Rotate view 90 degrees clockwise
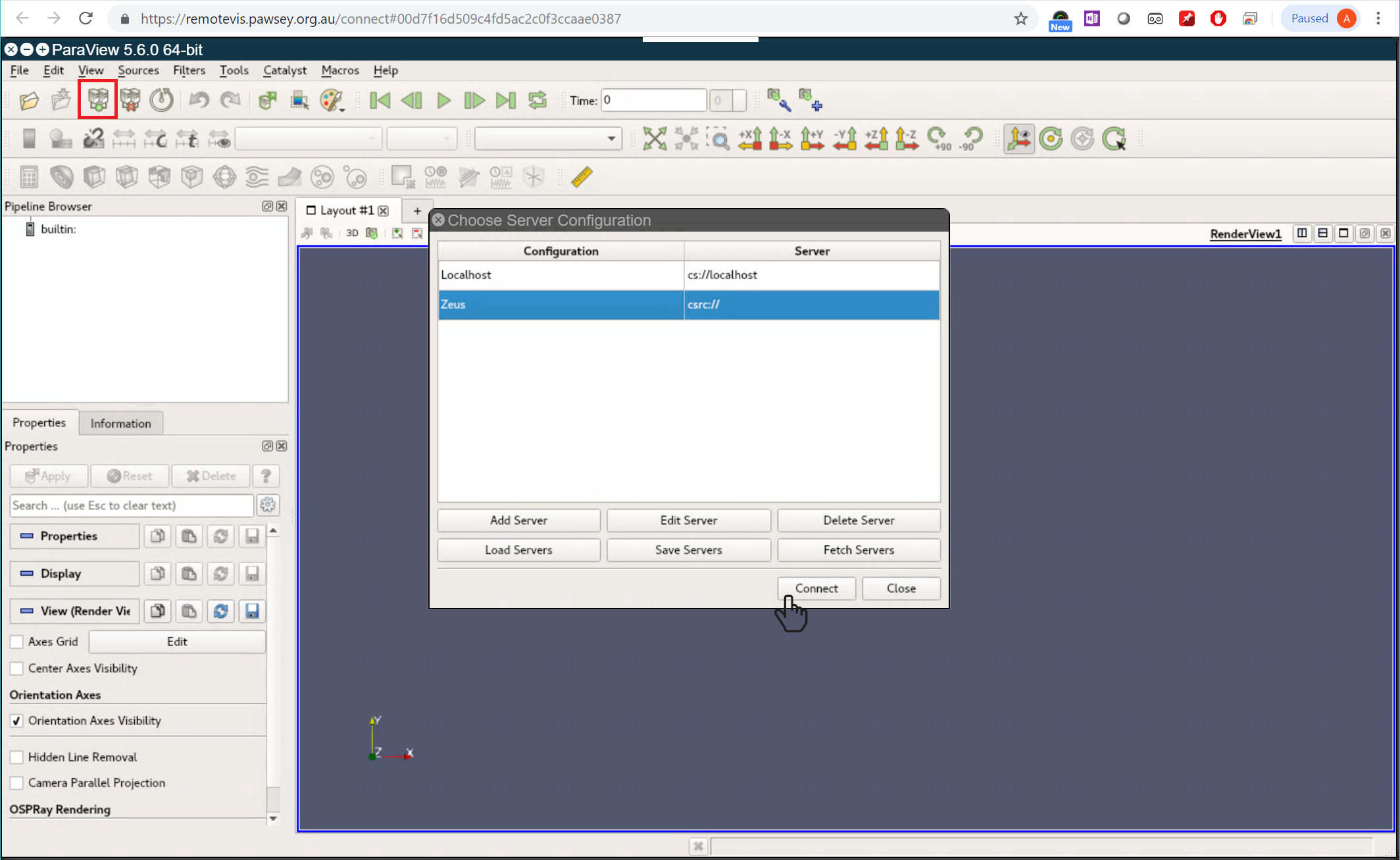Image resolution: width=1400 pixels, height=860 pixels. [939, 138]
